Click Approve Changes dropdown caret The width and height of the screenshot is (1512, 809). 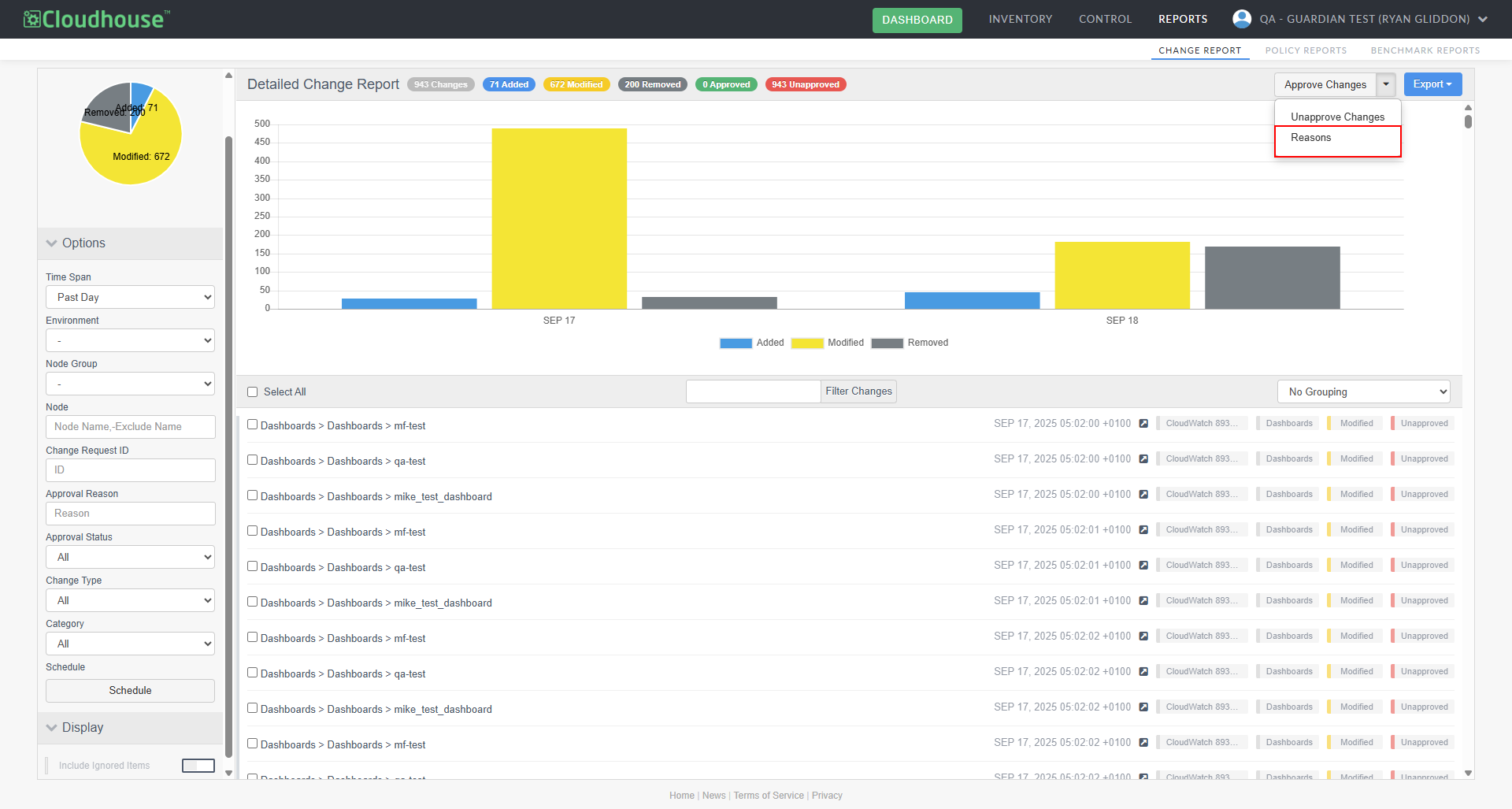pos(1386,84)
